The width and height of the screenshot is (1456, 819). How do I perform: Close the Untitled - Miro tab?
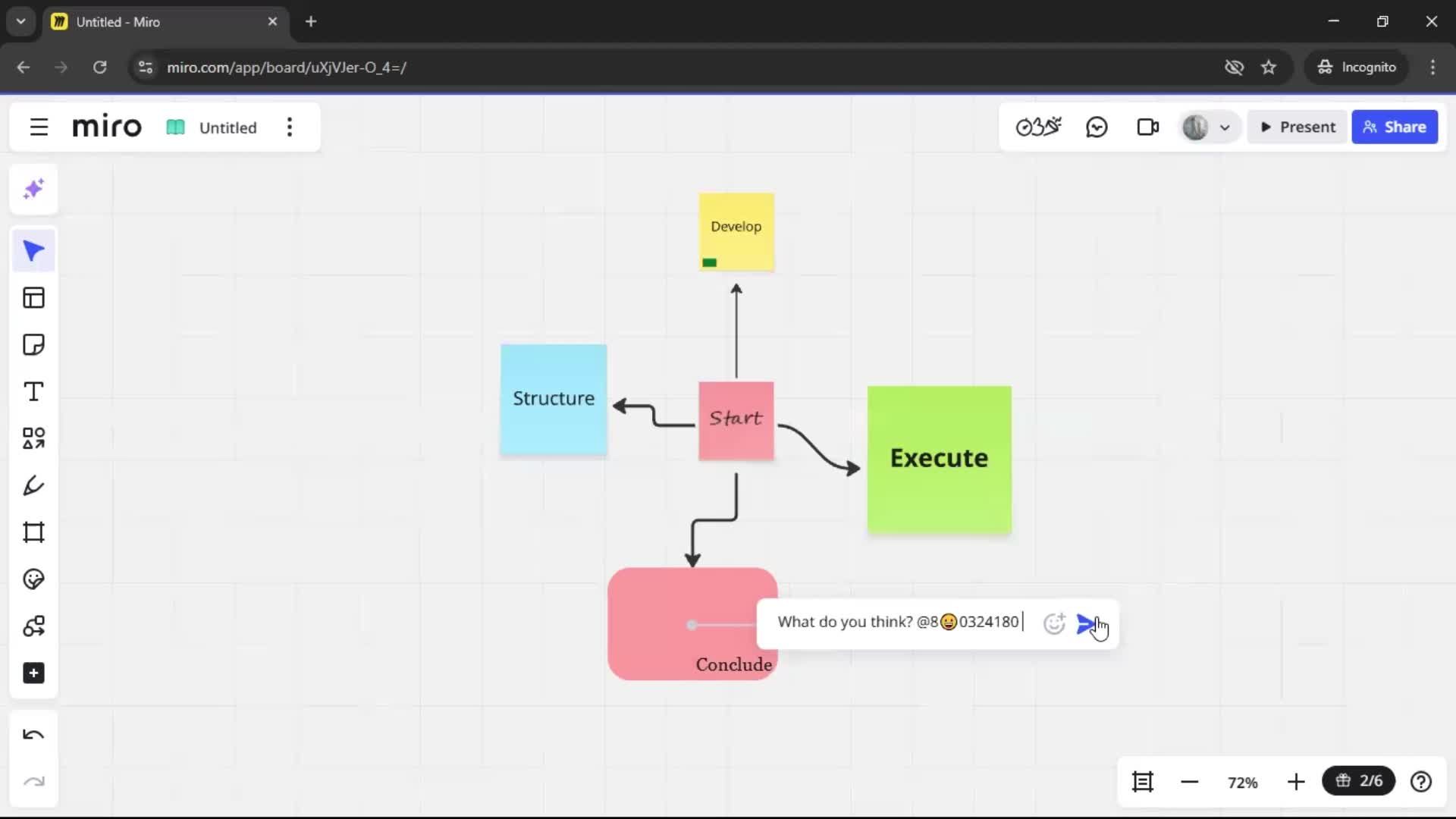coord(272,22)
